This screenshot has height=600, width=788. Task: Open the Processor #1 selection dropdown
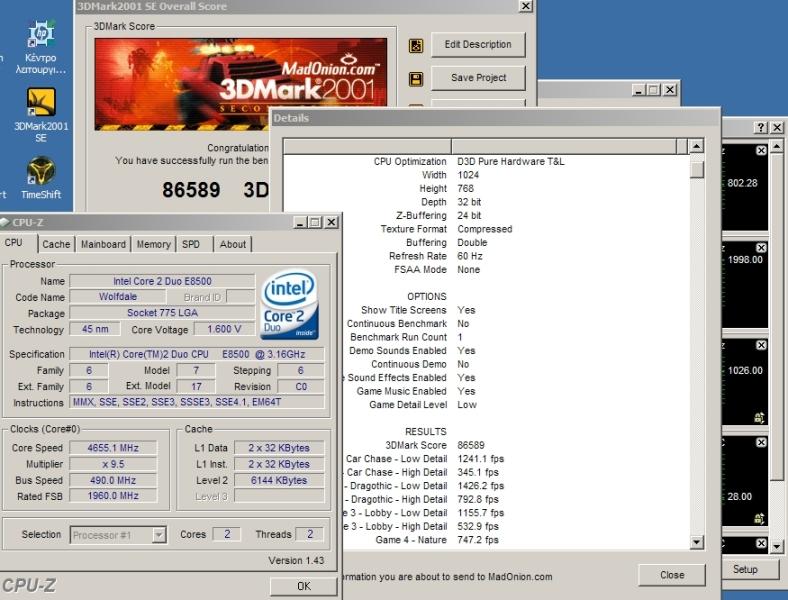tap(159, 535)
